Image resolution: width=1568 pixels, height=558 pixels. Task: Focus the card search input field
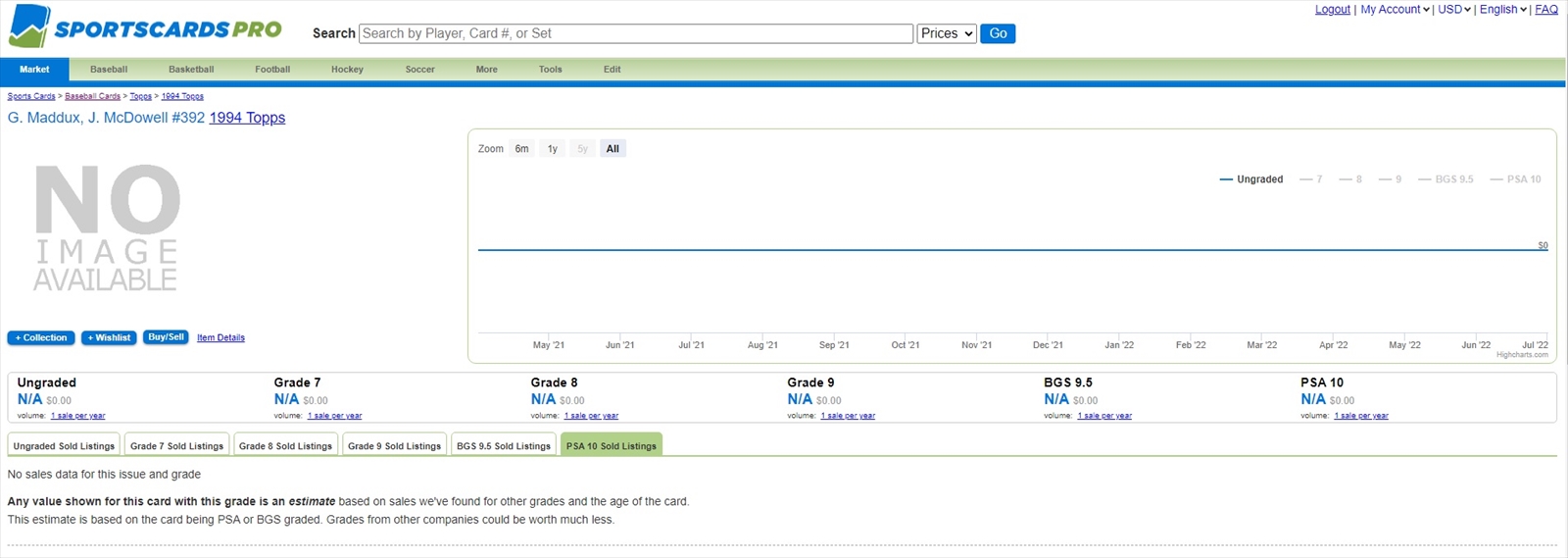(x=636, y=33)
